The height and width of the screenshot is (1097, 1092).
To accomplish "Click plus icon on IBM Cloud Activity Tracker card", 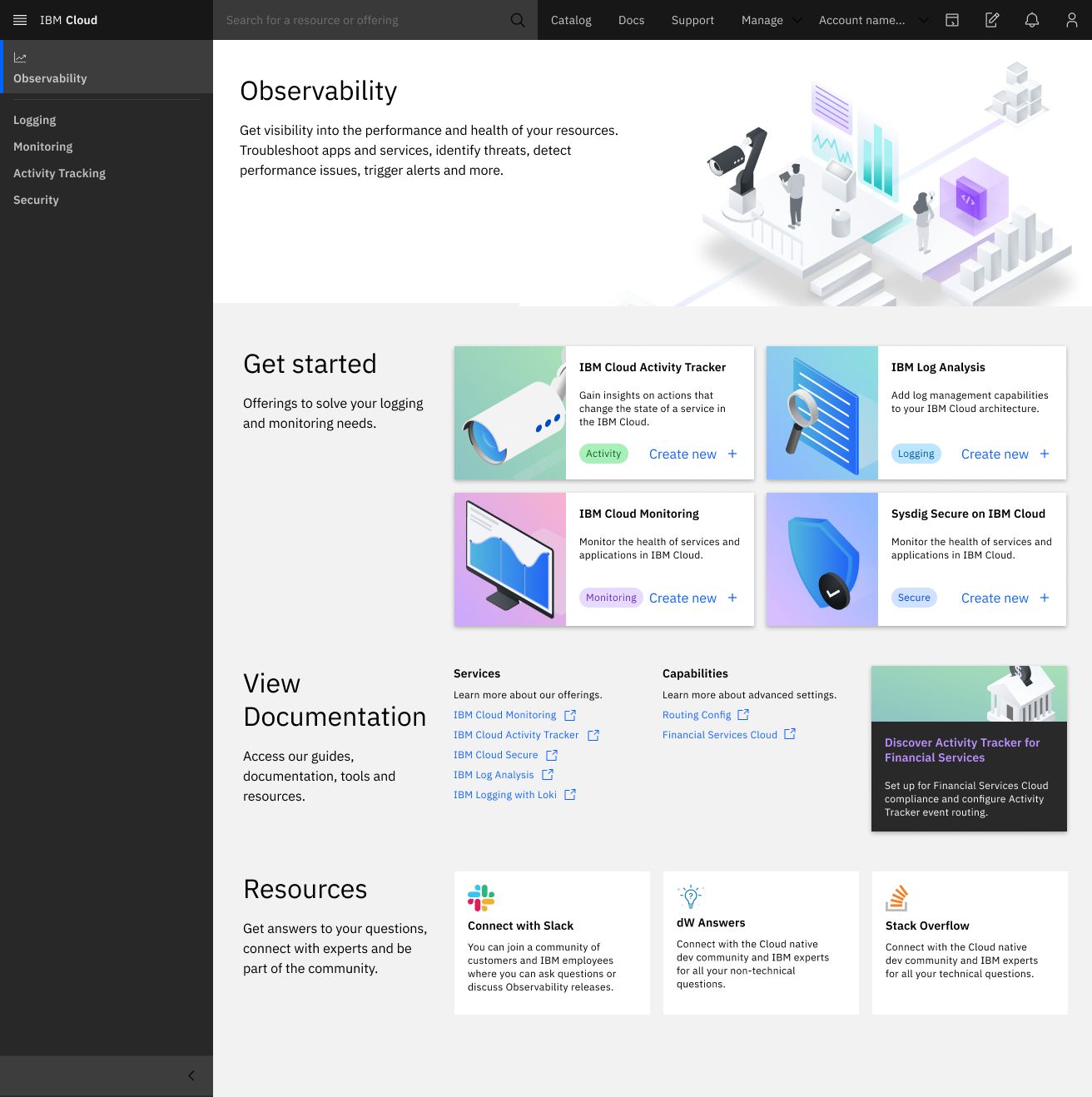I will (732, 454).
